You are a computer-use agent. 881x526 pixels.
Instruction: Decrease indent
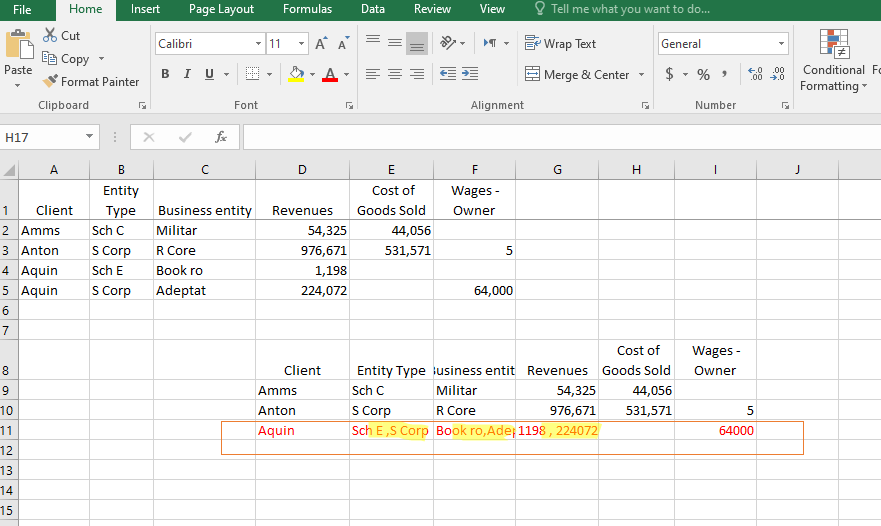[x=448, y=74]
